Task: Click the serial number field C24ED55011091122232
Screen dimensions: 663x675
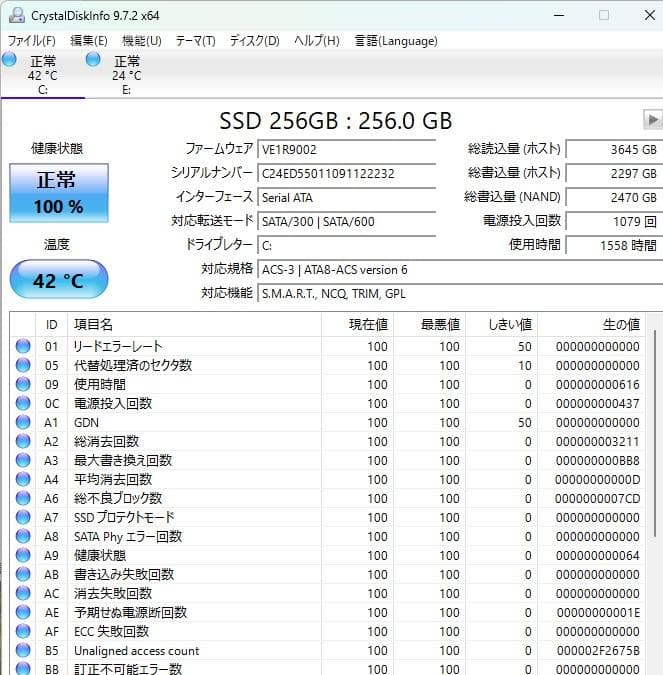Action: pyautogui.click(x=347, y=174)
